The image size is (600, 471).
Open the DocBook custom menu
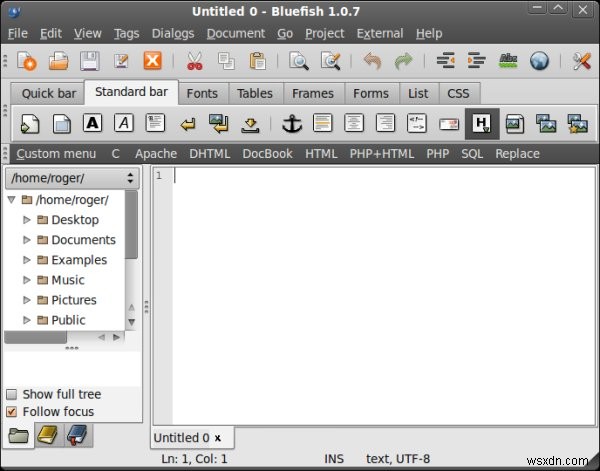(267, 154)
